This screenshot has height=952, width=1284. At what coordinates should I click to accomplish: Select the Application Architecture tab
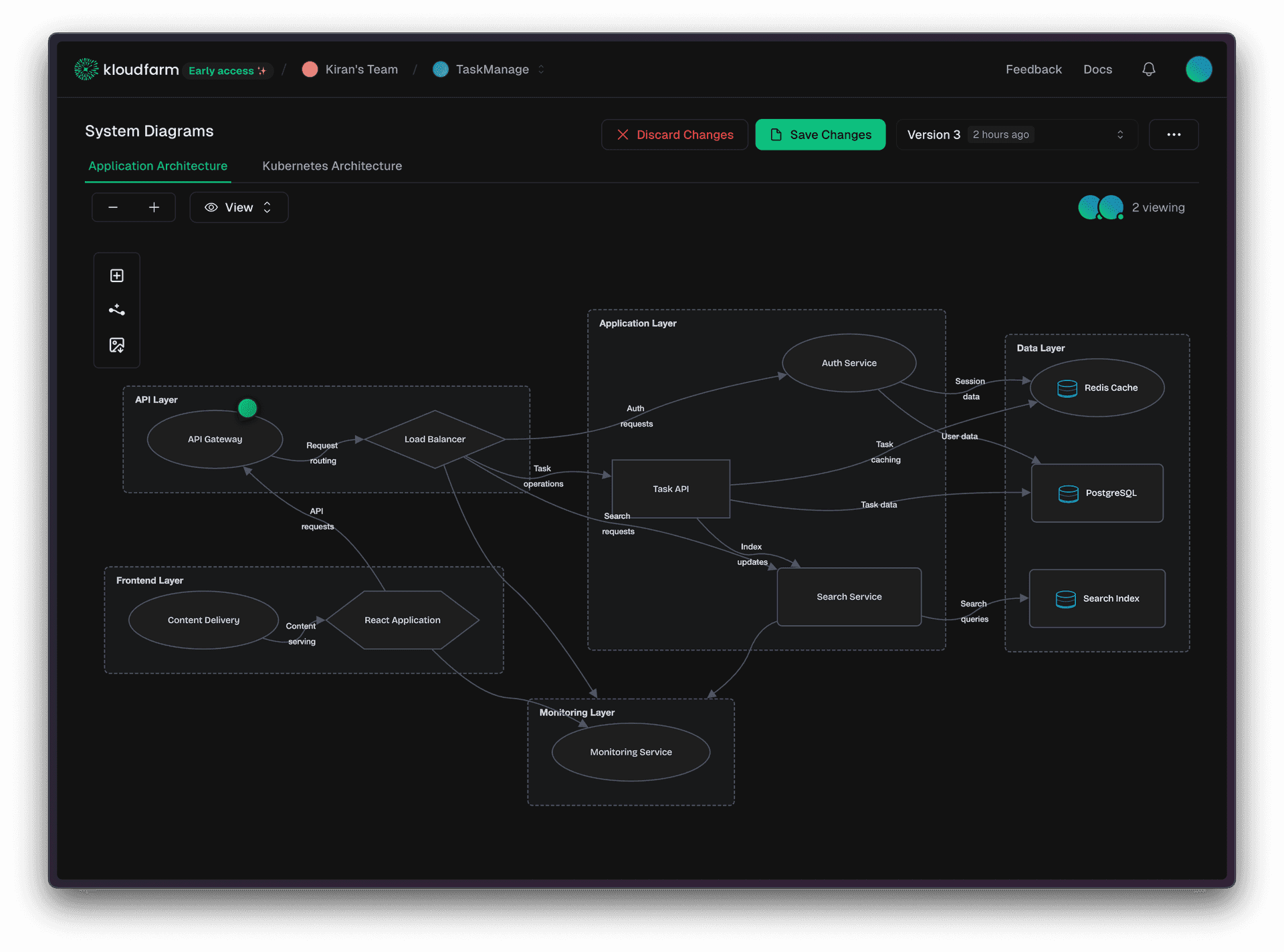158,166
